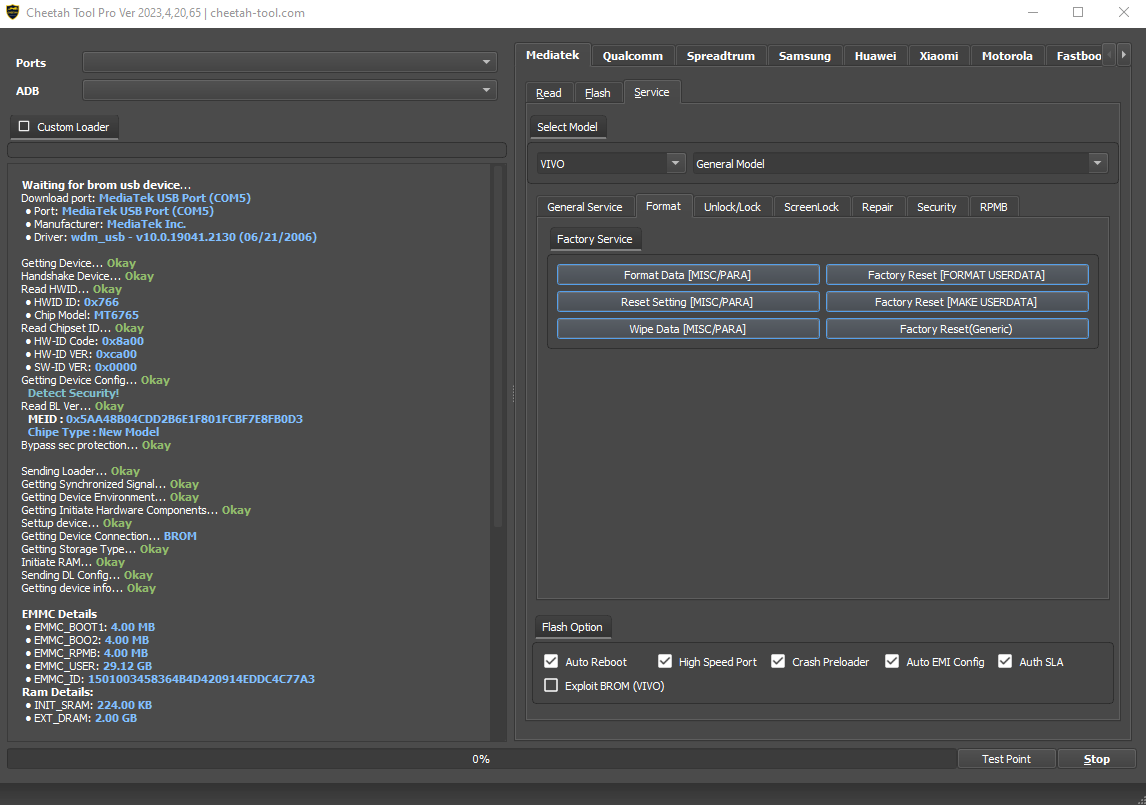Click the Test Point button

1006,758
